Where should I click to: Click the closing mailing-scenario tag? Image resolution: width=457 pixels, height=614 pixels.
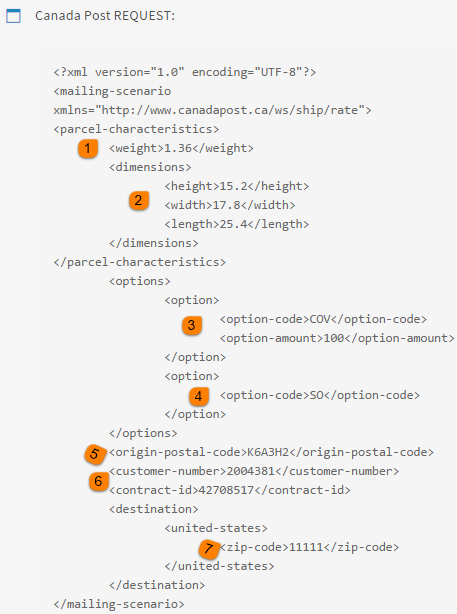pos(119,604)
